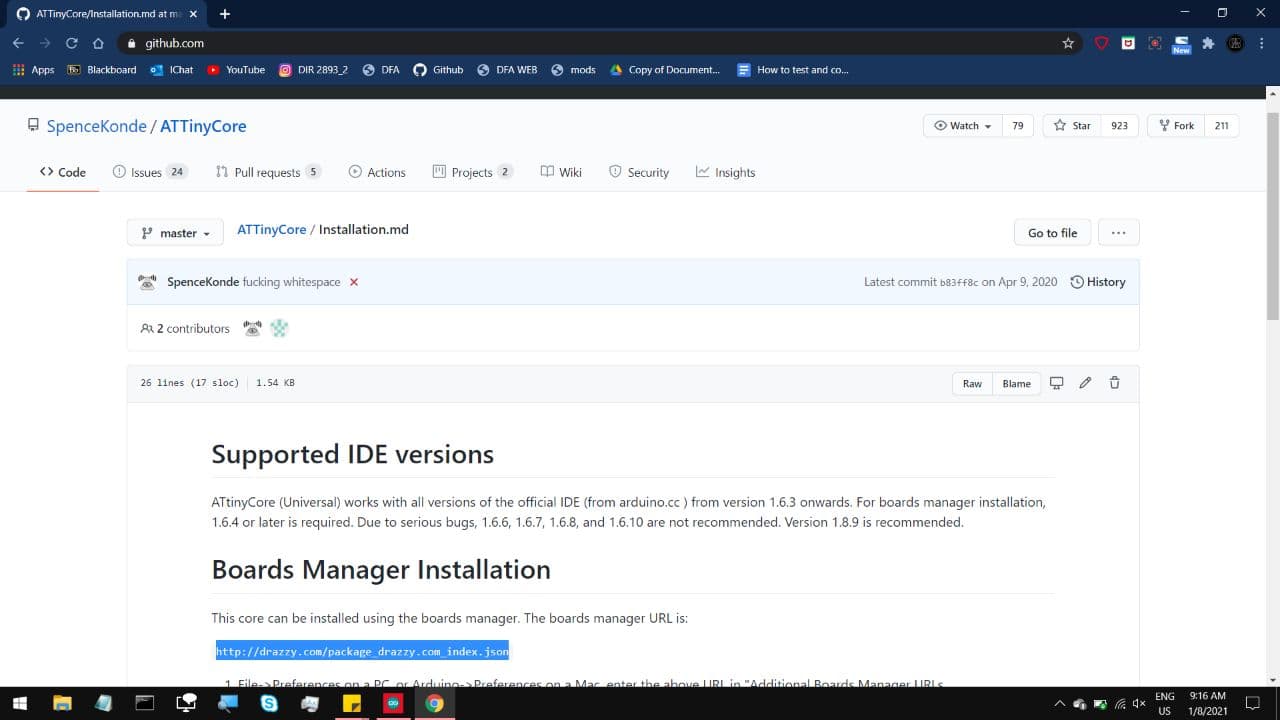Open the Apps bookmarks shortcut
The height and width of the screenshot is (720, 1280).
point(33,70)
